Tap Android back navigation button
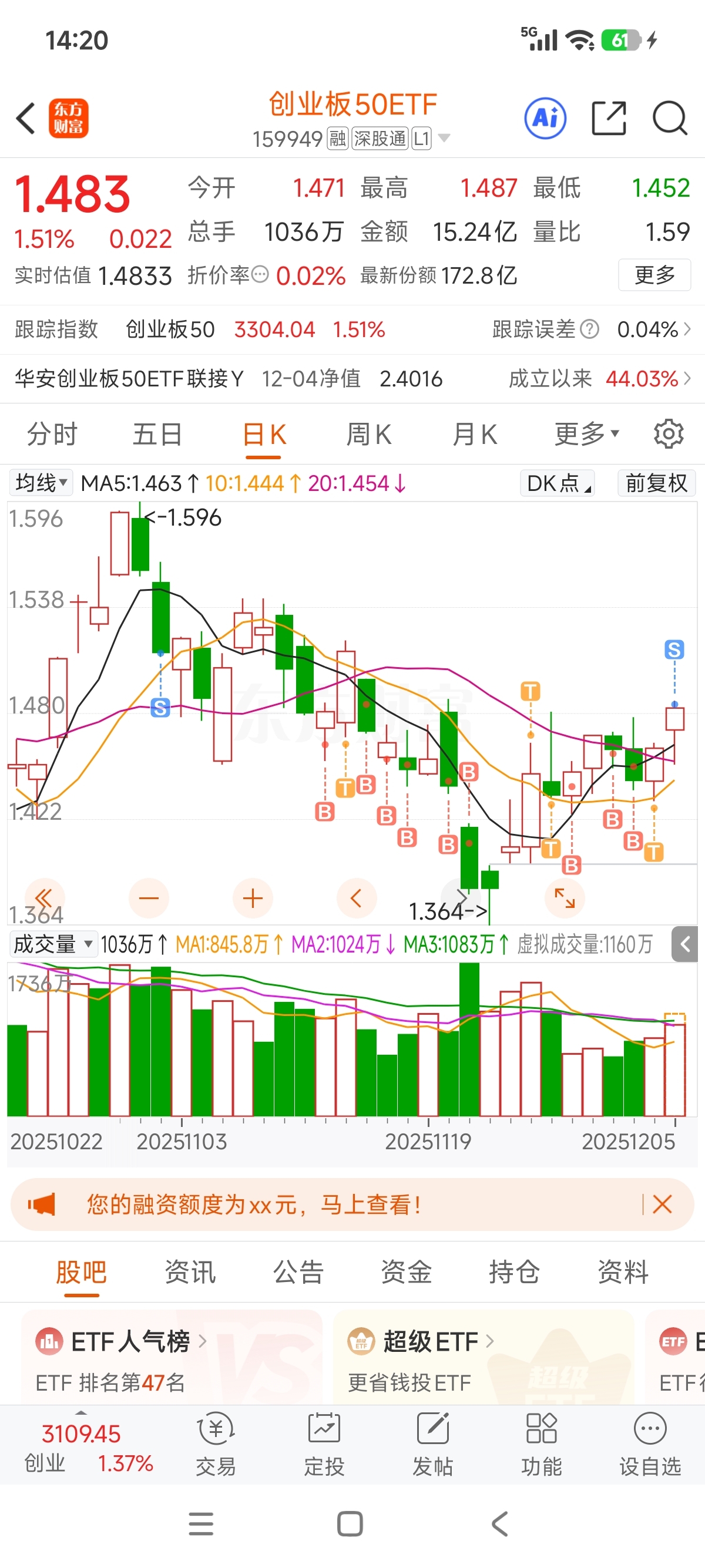Image resolution: width=705 pixels, height=1568 pixels. 499,1523
